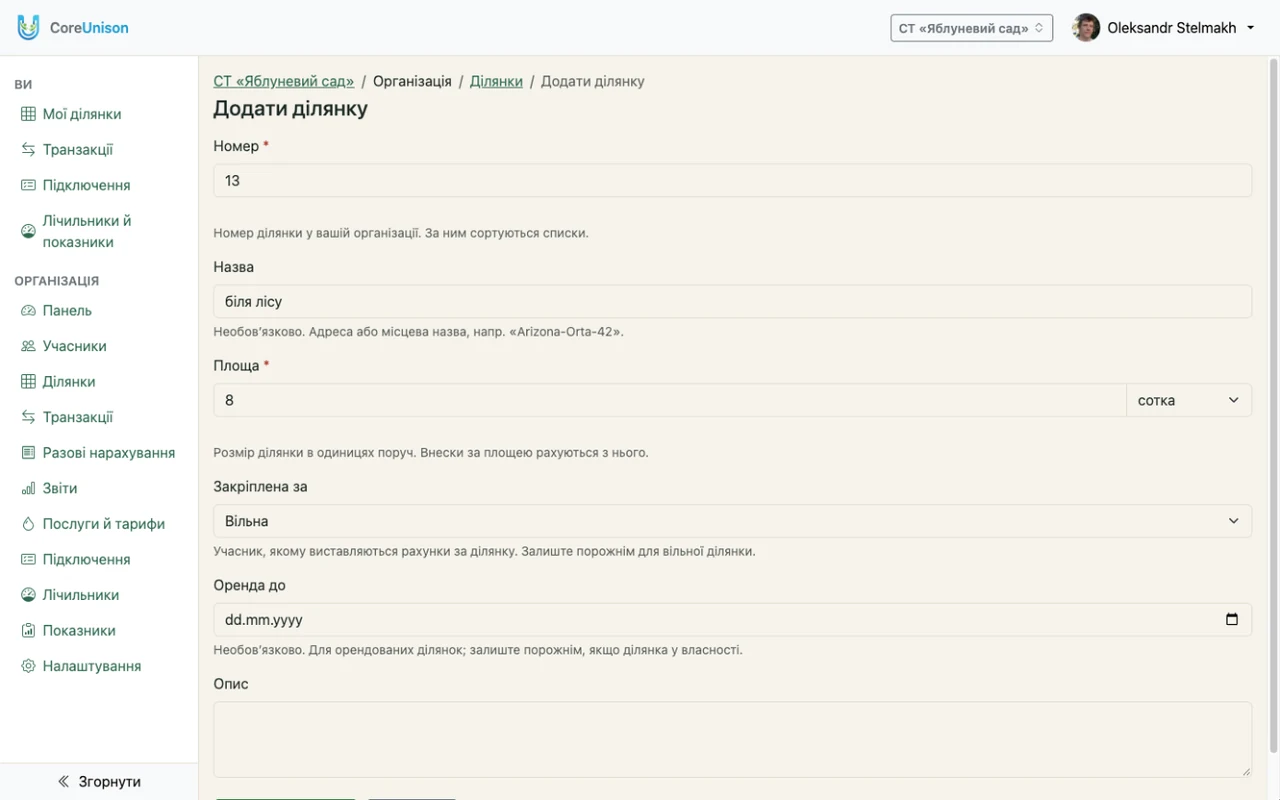
Task: Click the icon beside Підключення under ВИ
Action: click(28, 185)
